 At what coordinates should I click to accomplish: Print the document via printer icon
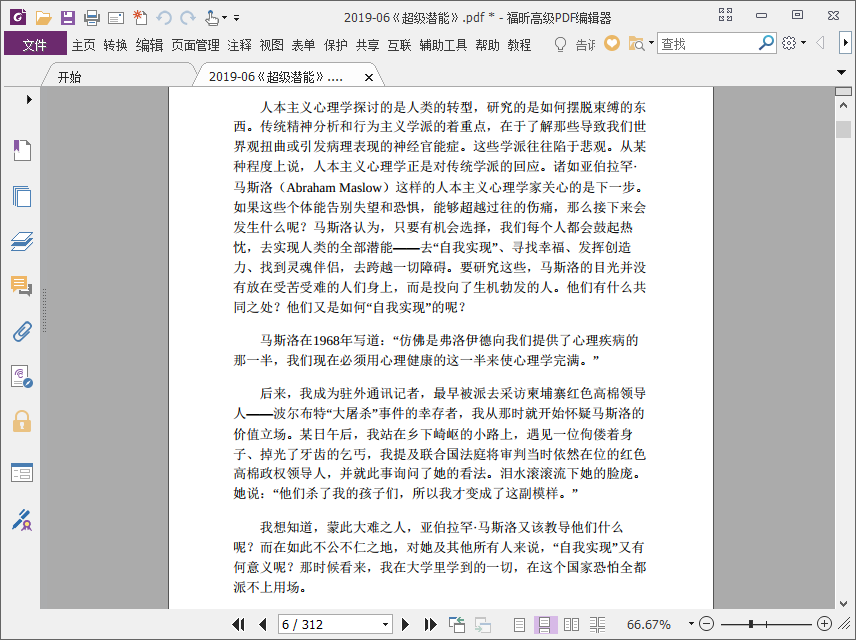92,18
